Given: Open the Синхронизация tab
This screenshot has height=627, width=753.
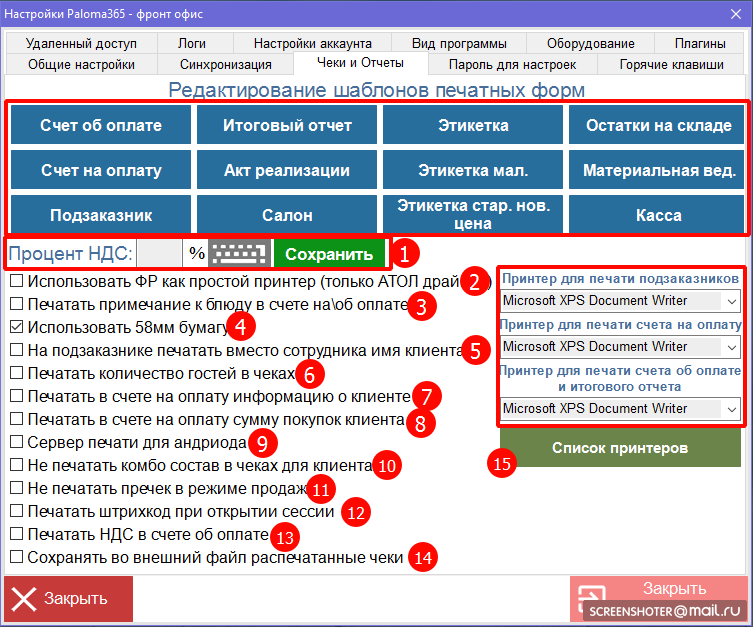Looking at the screenshot, I should pos(225,64).
